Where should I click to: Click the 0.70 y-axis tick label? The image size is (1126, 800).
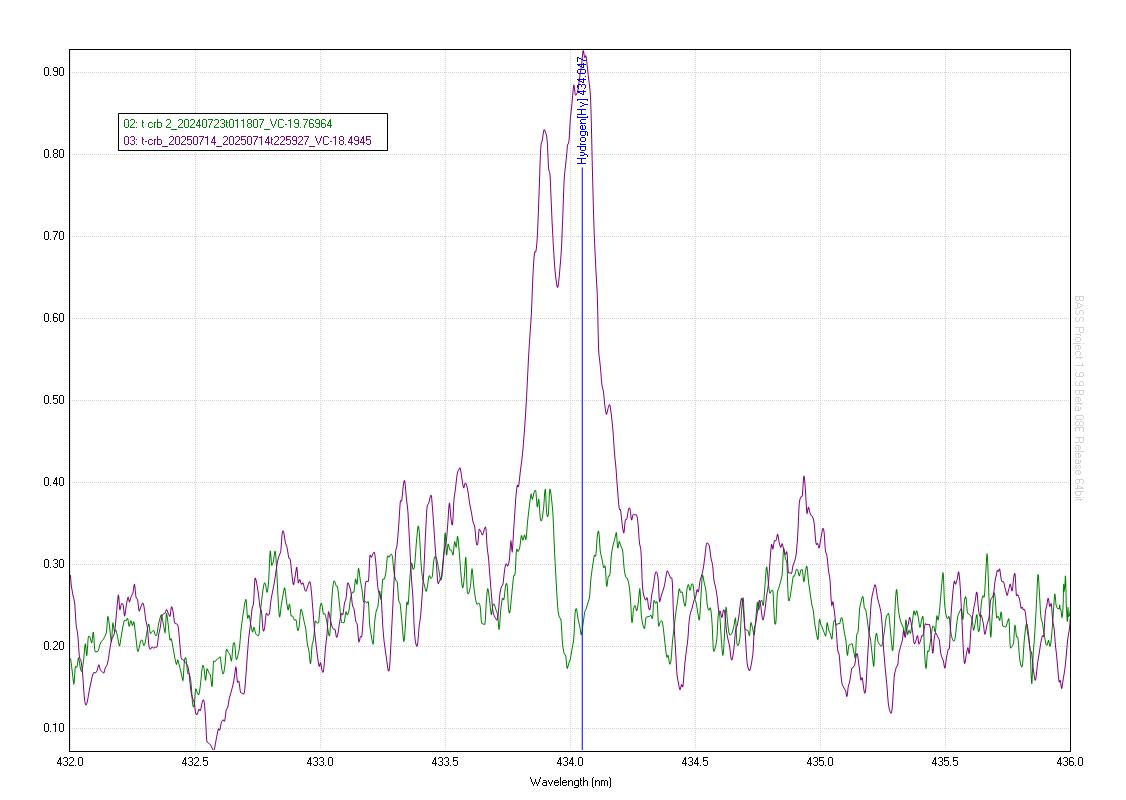[54, 236]
